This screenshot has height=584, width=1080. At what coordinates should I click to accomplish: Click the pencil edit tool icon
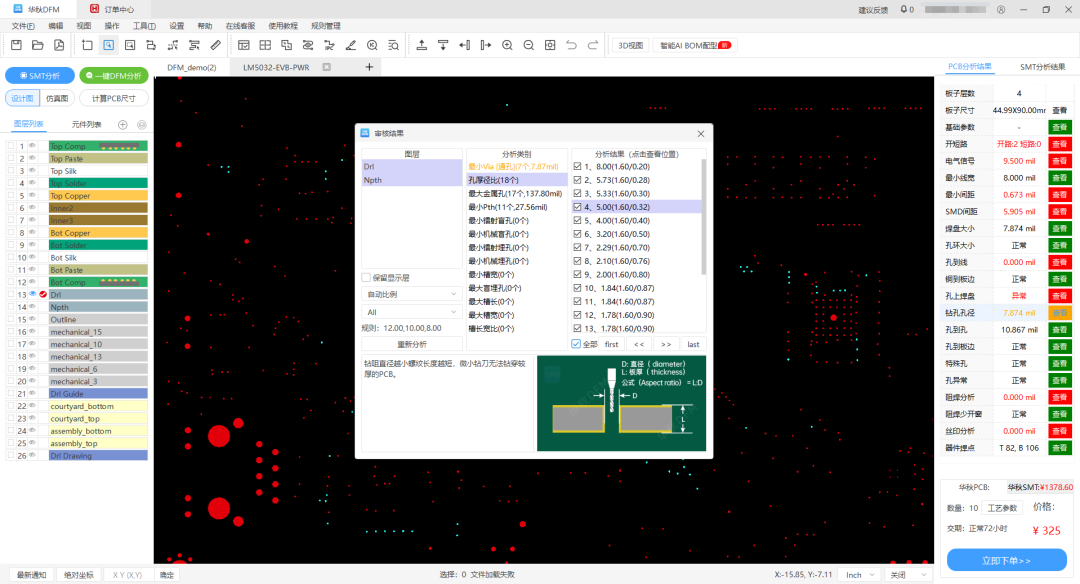(351, 45)
